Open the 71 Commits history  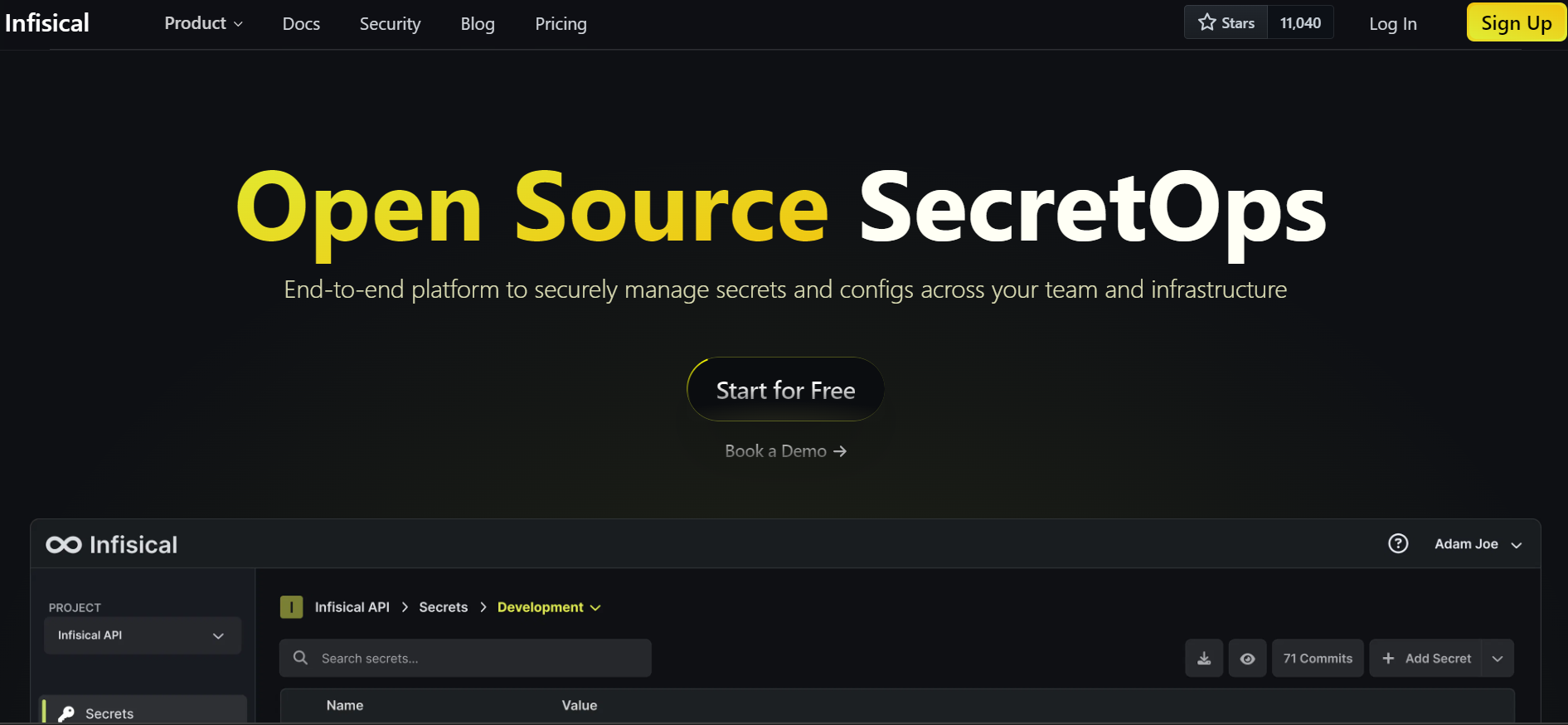[x=1318, y=658]
